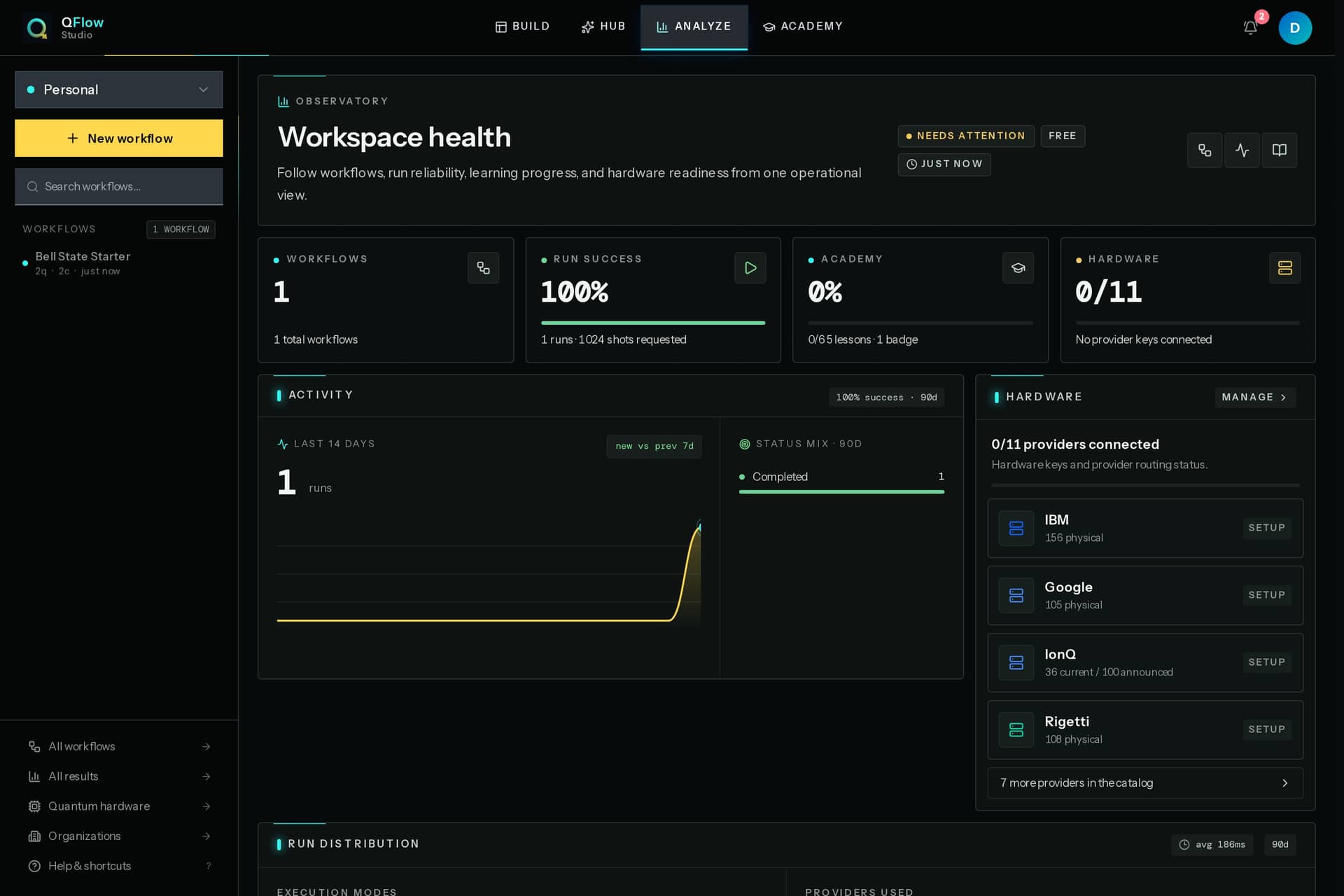
Task: Click the Observatory chart icon
Action: 283,101
